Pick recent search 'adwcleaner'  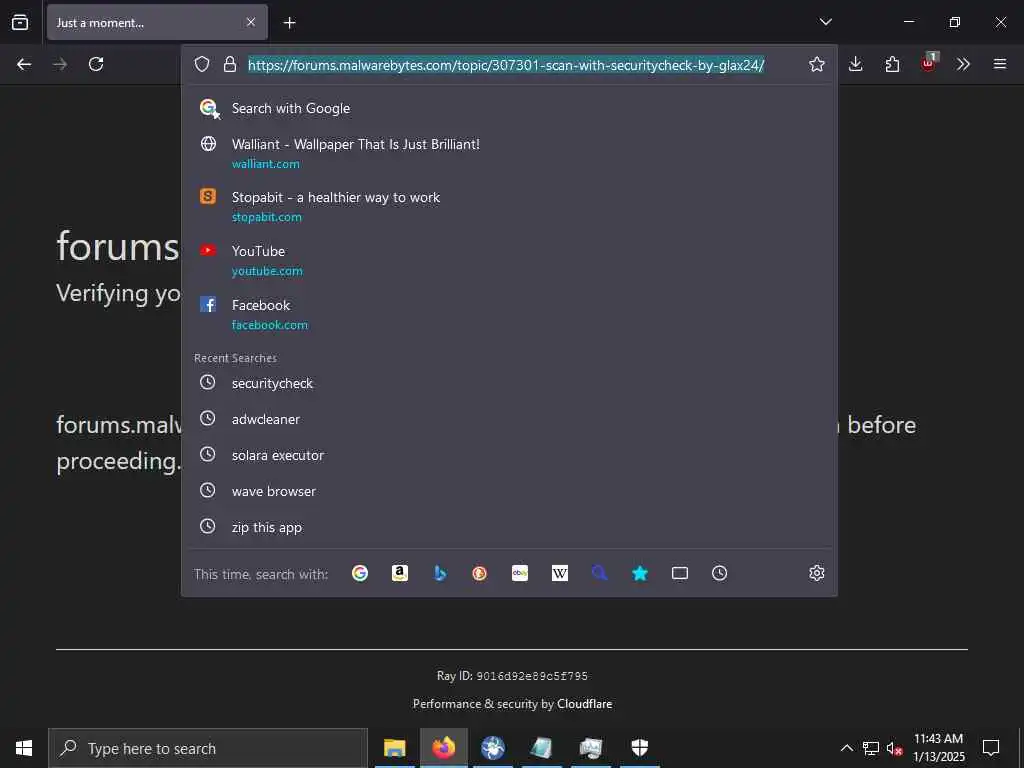pyautogui.click(x=509, y=419)
